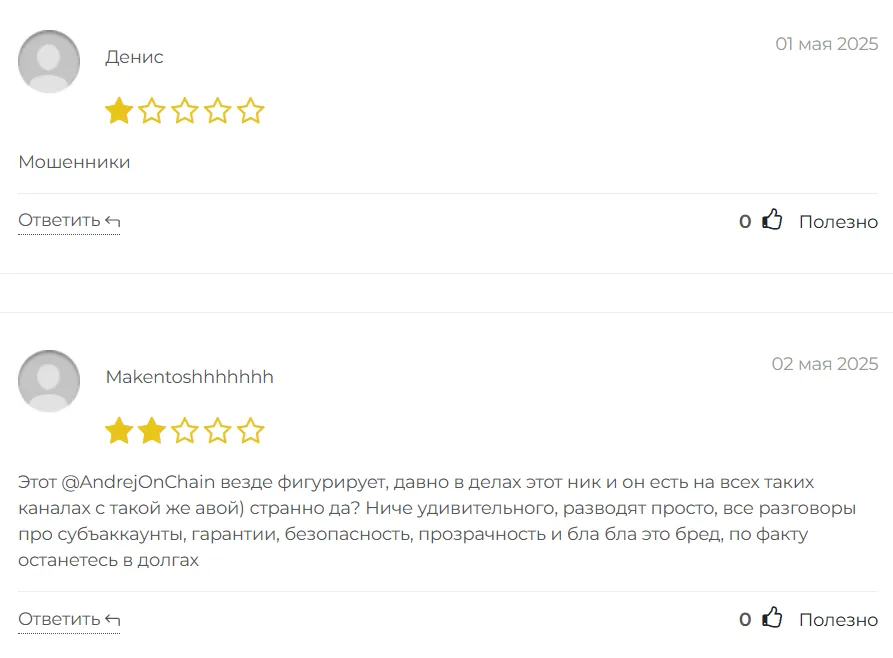Click the first star in Makentoshhhhhhh's rating
The image size is (893, 658).
click(119, 431)
